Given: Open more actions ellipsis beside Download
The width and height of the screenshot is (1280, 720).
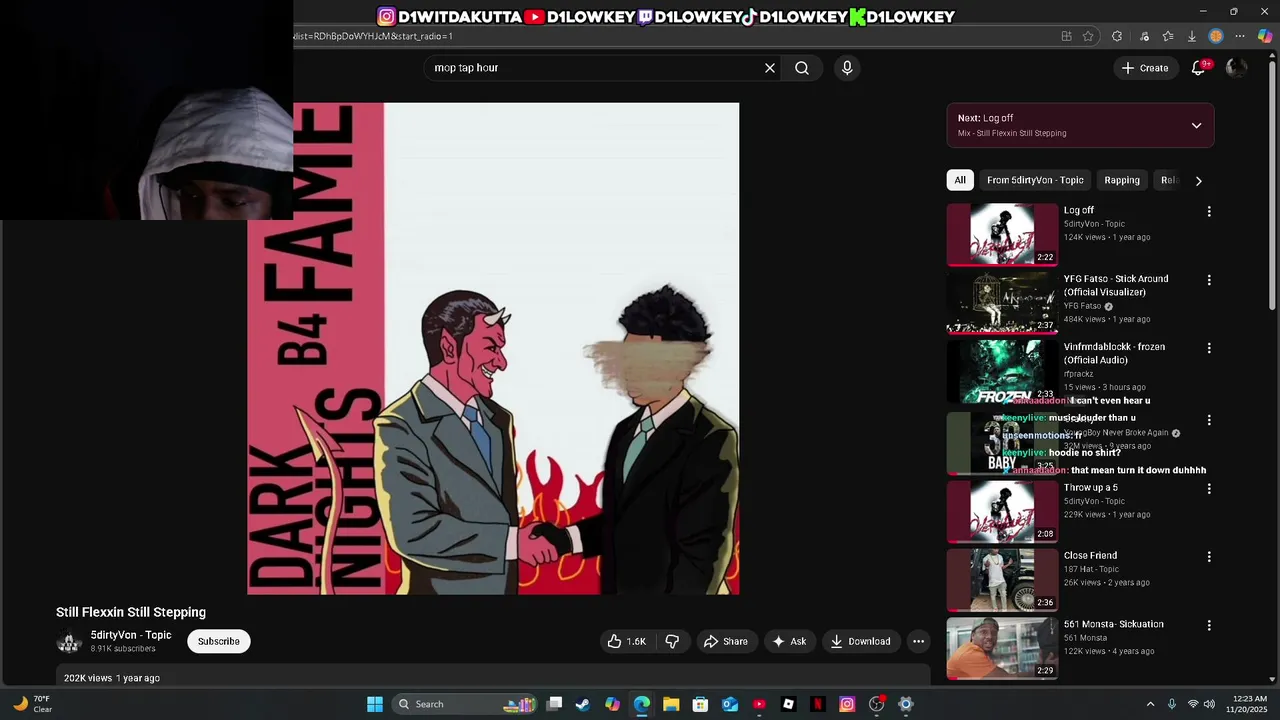Looking at the screenshot, I should [918, 642].
